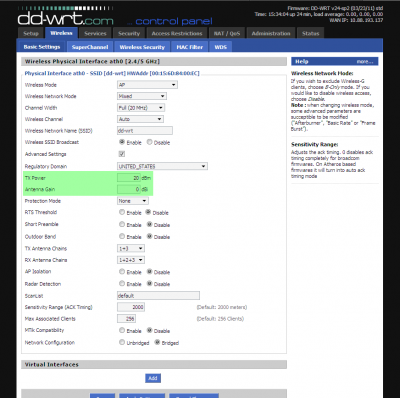Toggle the Advanced Settings checkbox

tap(122, 154)
